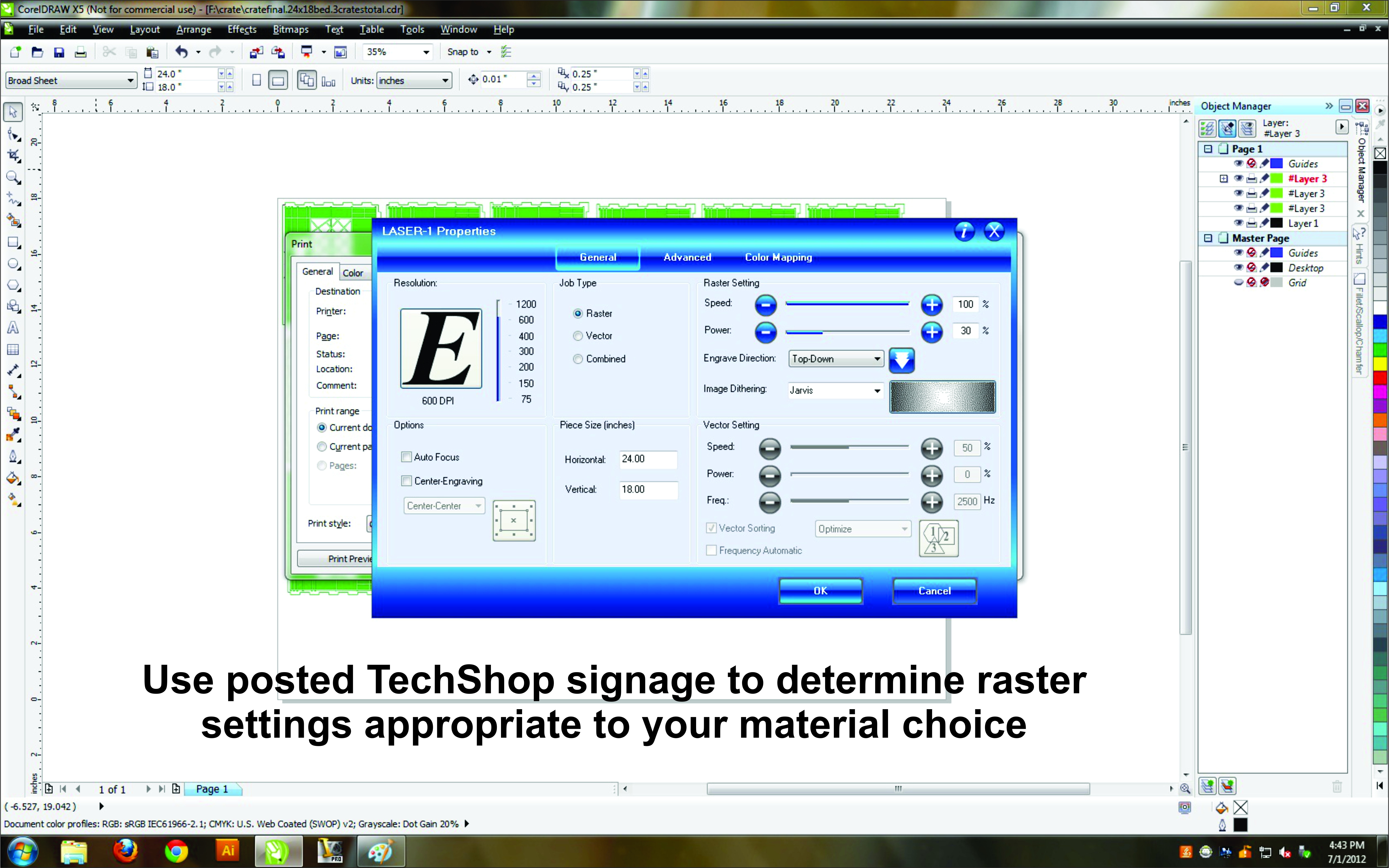Click the Undo arrow icon
This screenshot has height=868, width=1389.
point(181,52)
